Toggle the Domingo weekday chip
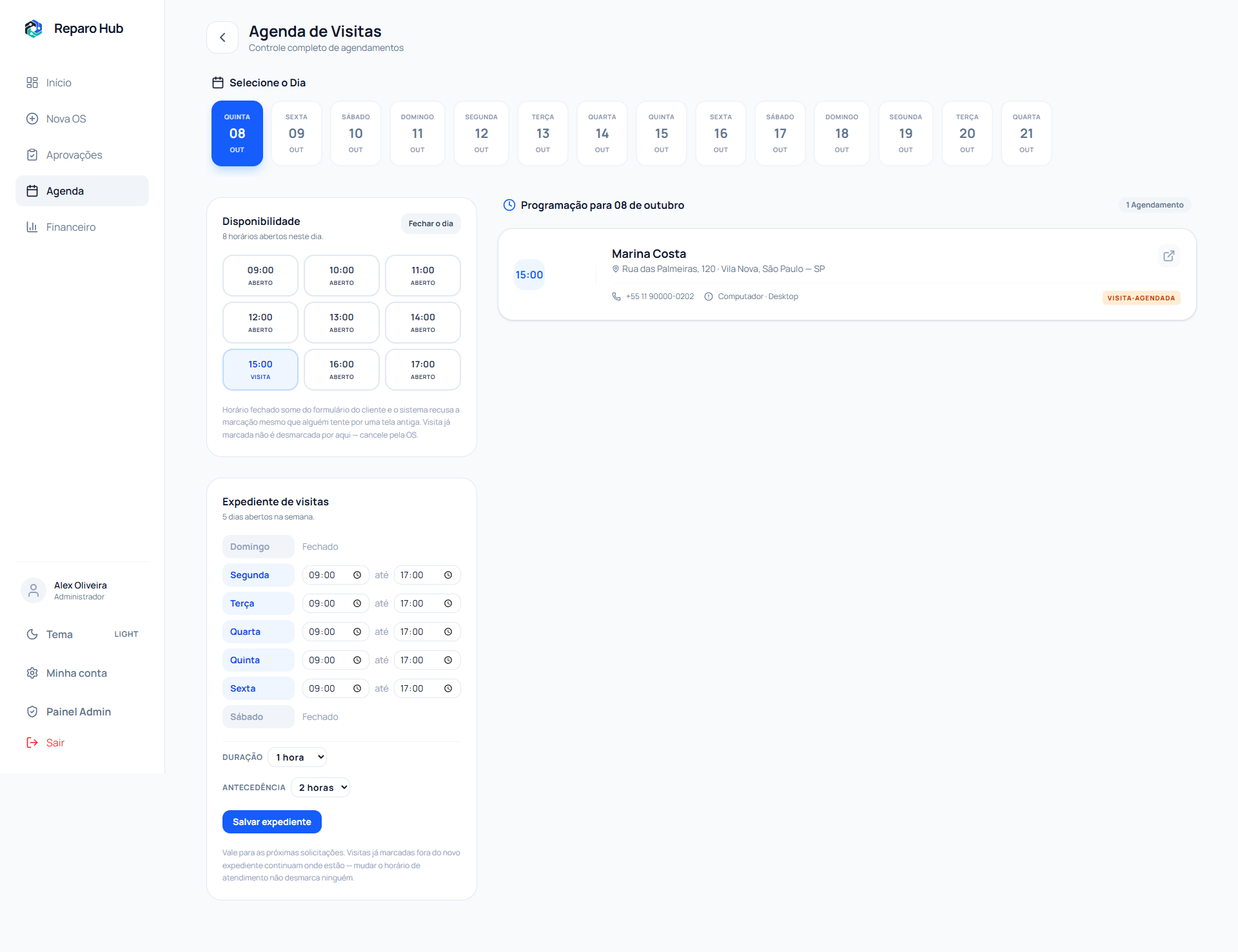 point(258,547)
